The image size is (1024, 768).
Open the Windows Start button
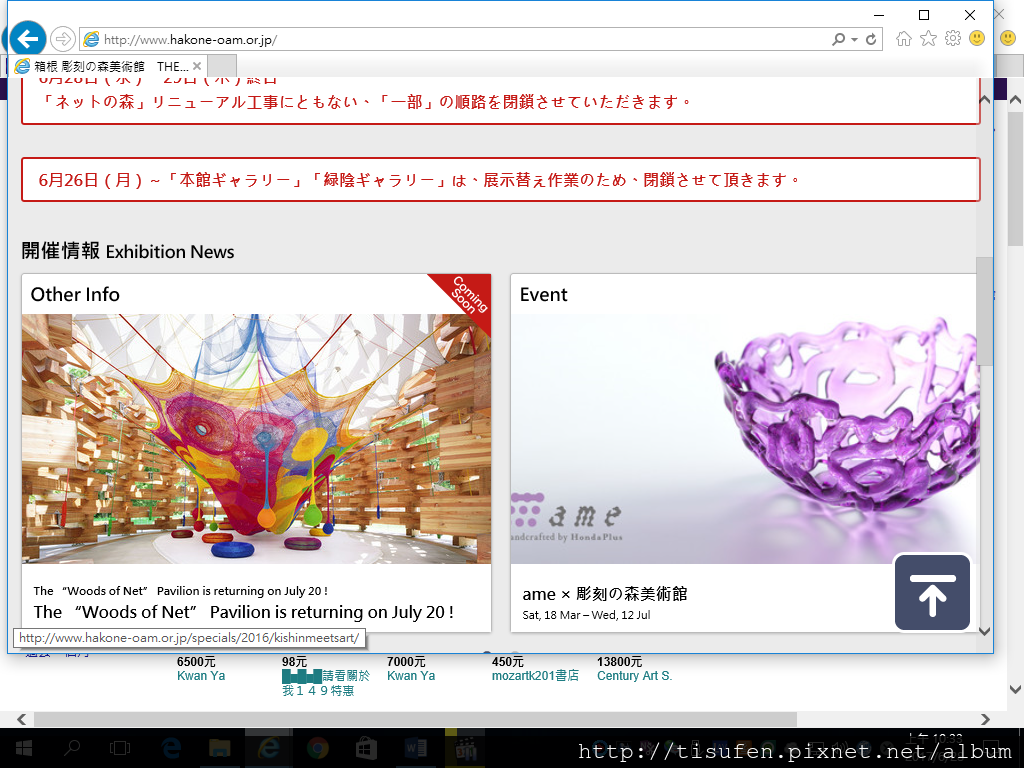coord(24,748)
